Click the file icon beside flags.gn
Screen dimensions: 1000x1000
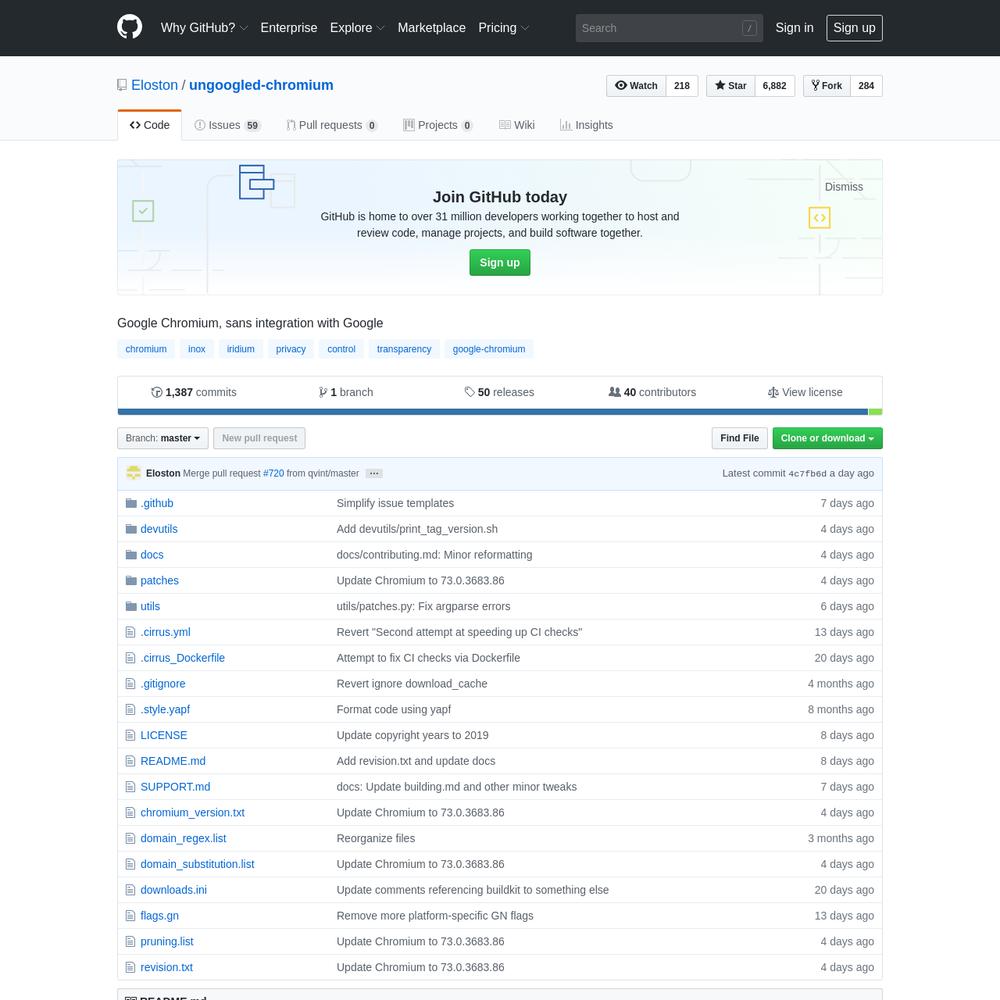pyautogui.click(x=130, y=916)
